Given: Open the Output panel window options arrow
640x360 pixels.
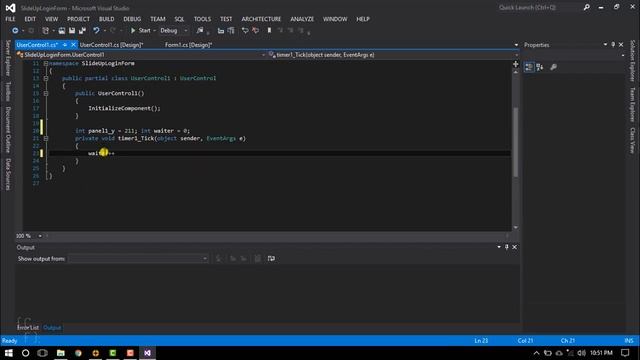Looking at the screenshot, I should click(499, 247).
